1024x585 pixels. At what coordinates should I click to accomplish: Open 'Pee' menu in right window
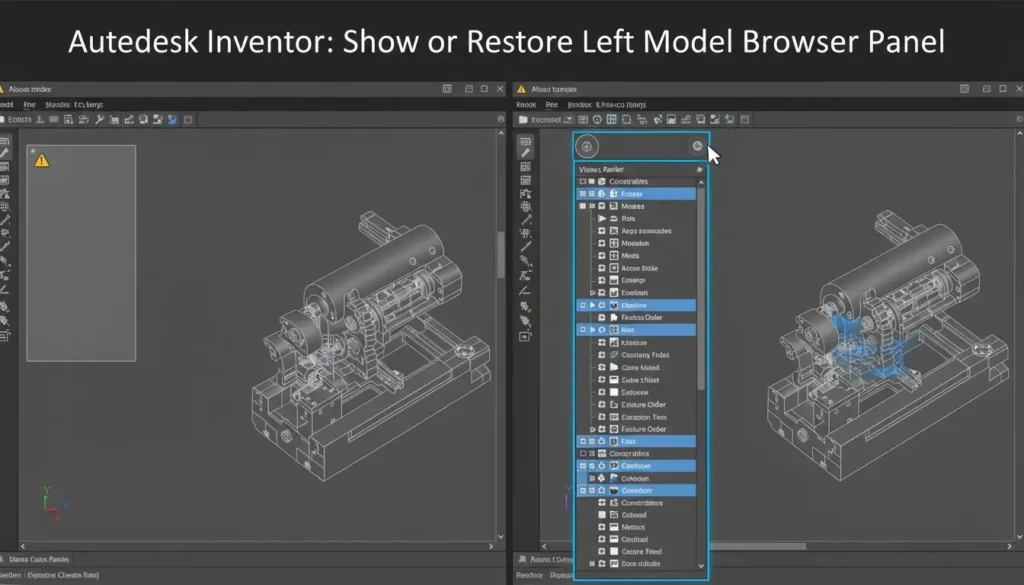[551, 104]
